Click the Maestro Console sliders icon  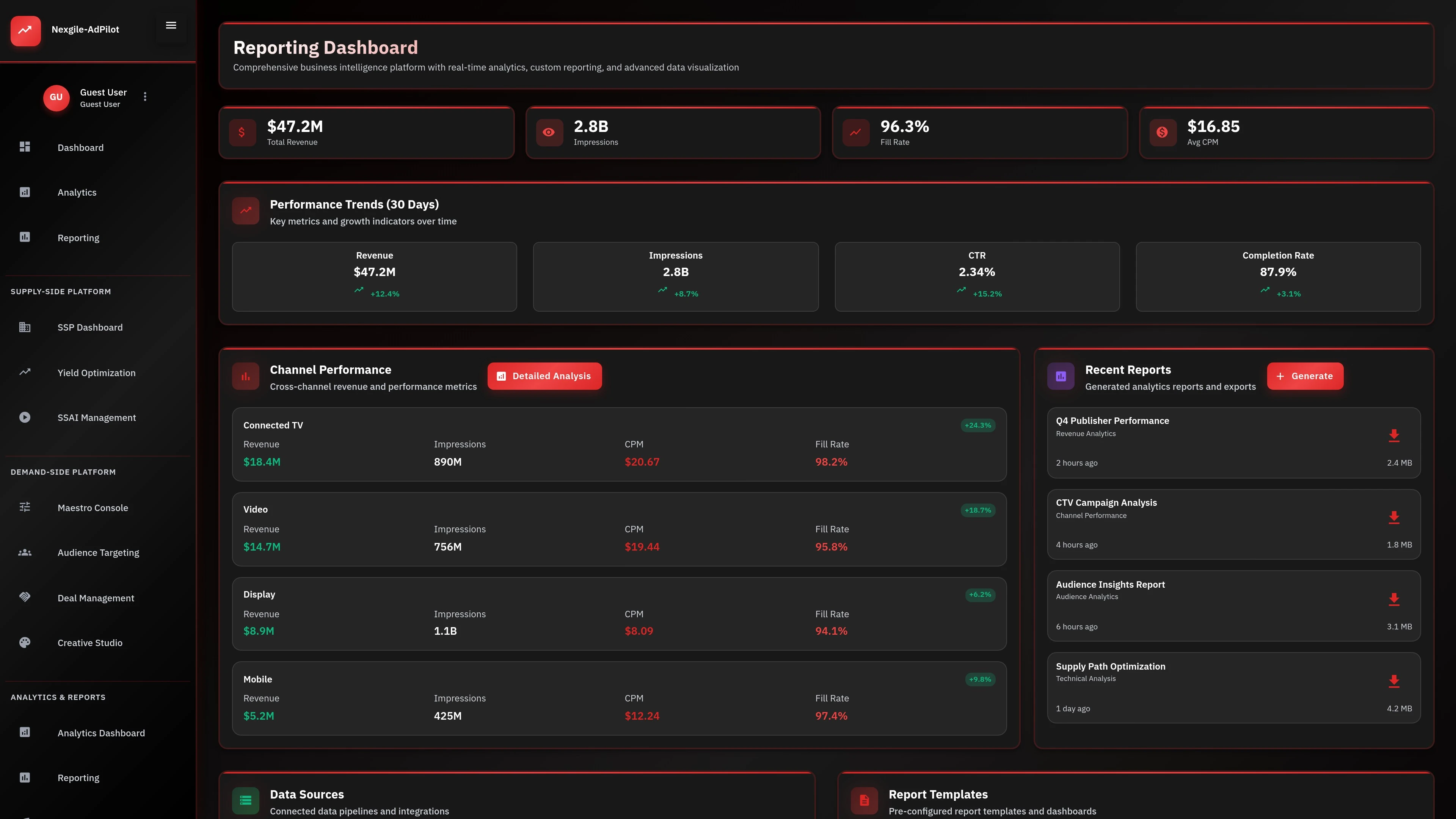pyautogui.click(x=25, y=507)
